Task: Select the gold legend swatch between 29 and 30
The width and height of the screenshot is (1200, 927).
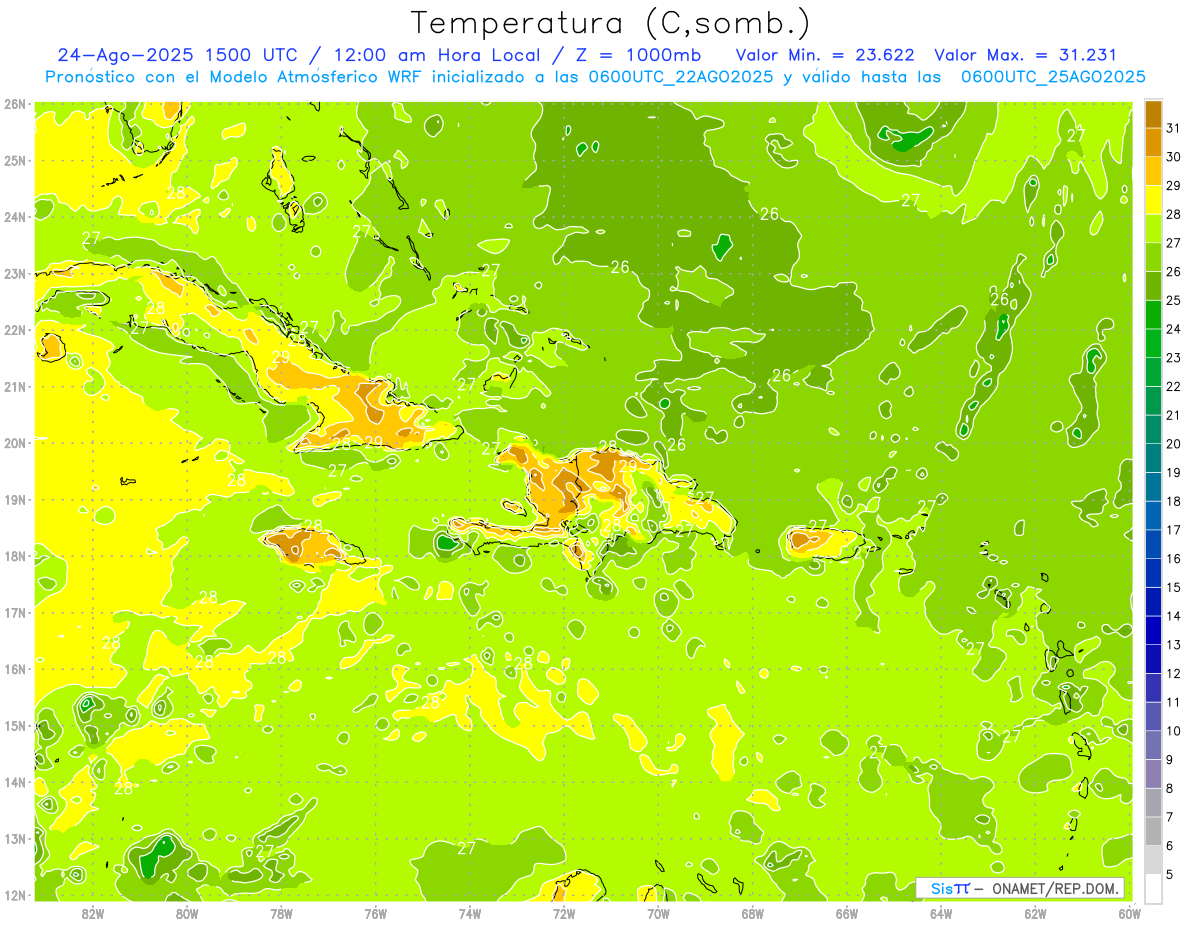Action: (x=1153, y=171)
